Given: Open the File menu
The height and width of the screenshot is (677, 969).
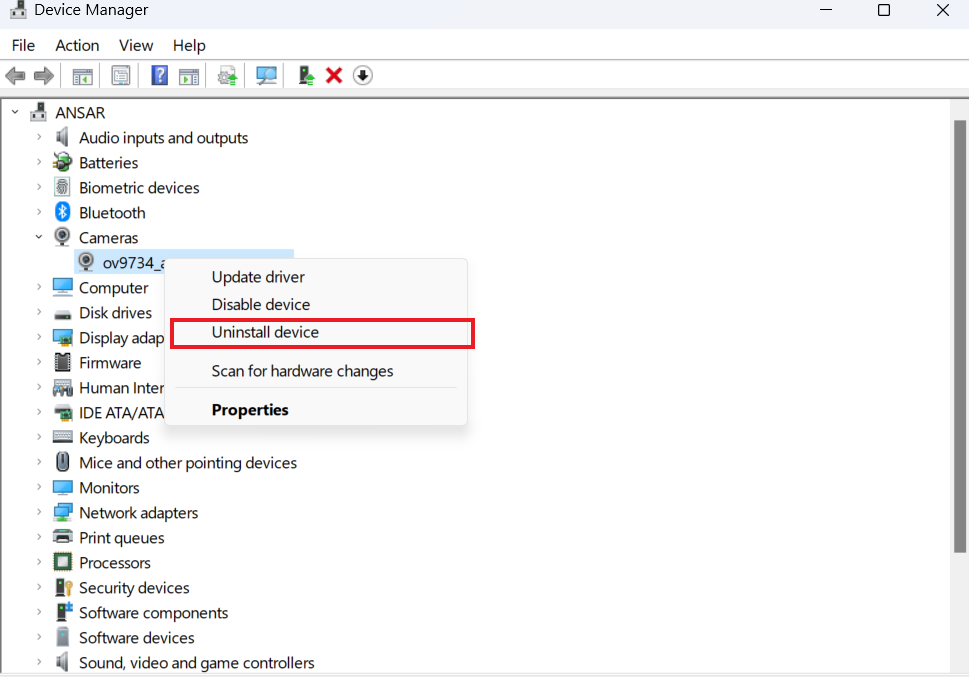Looking at the screenshot, I should click(x=23, y=45).
